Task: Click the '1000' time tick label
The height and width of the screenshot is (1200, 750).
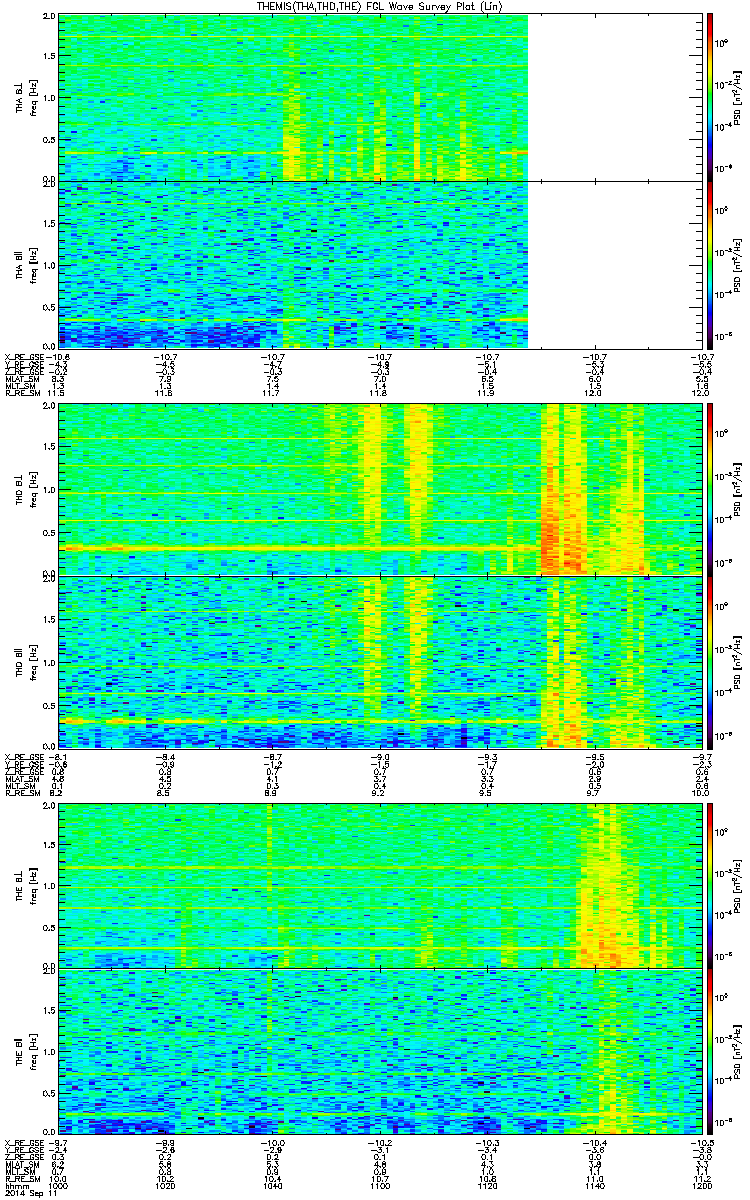Action: click(x=58, y=1185)
